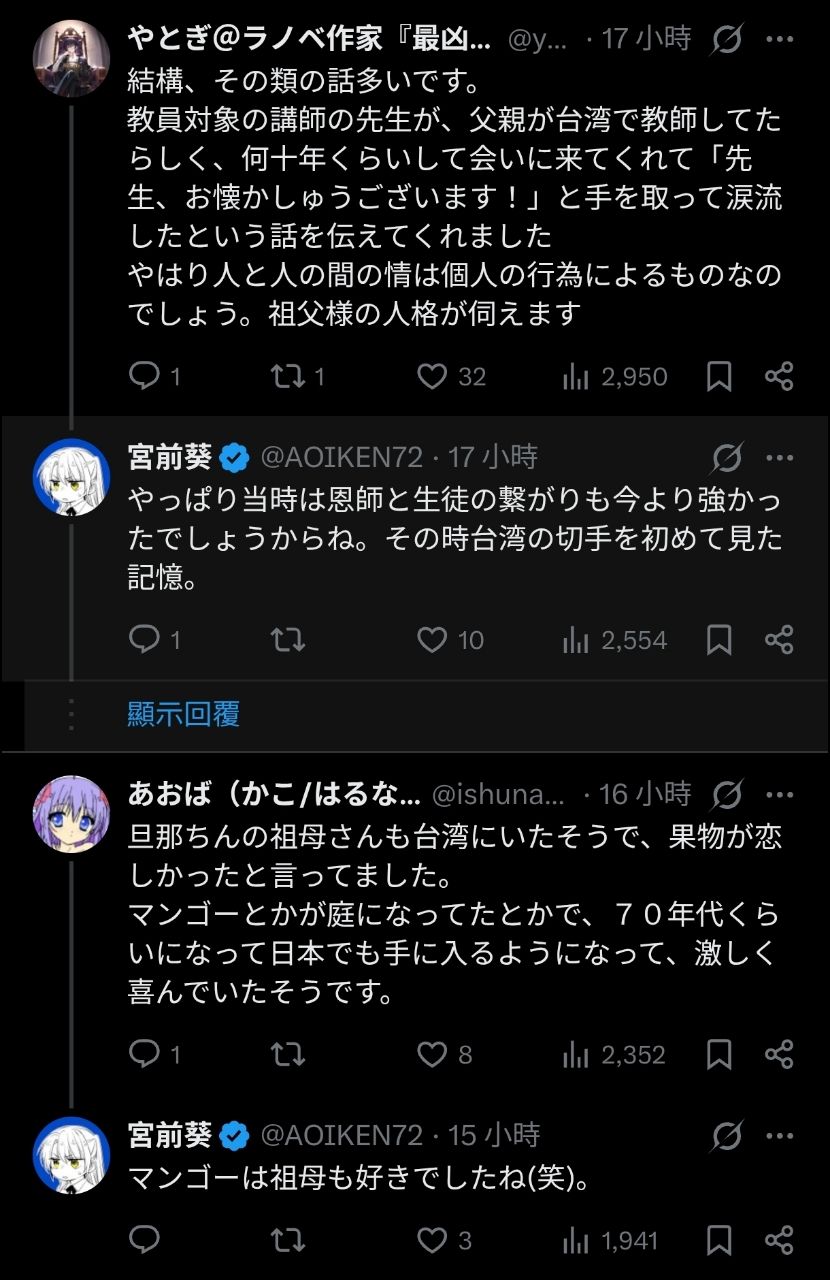
Task: Open more options on やとぎ's tweet
Action: tap(779, 40)
